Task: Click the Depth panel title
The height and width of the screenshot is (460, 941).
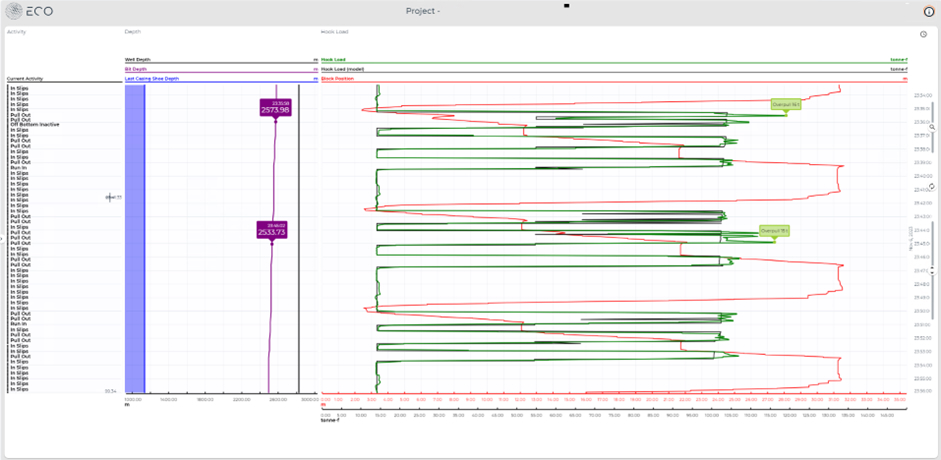Action: 130,32
